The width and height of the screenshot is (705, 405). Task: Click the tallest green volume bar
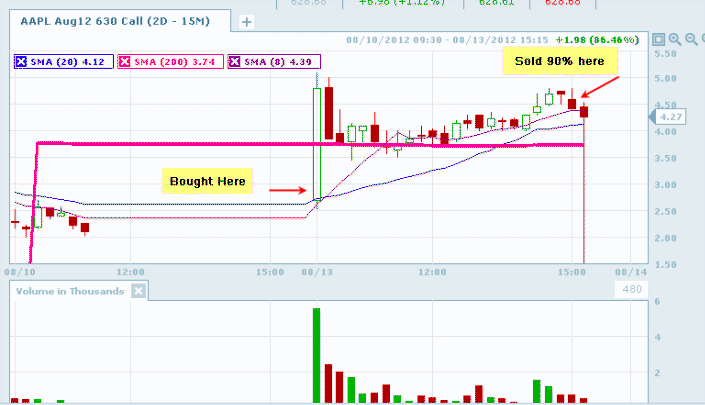[317, 355]
